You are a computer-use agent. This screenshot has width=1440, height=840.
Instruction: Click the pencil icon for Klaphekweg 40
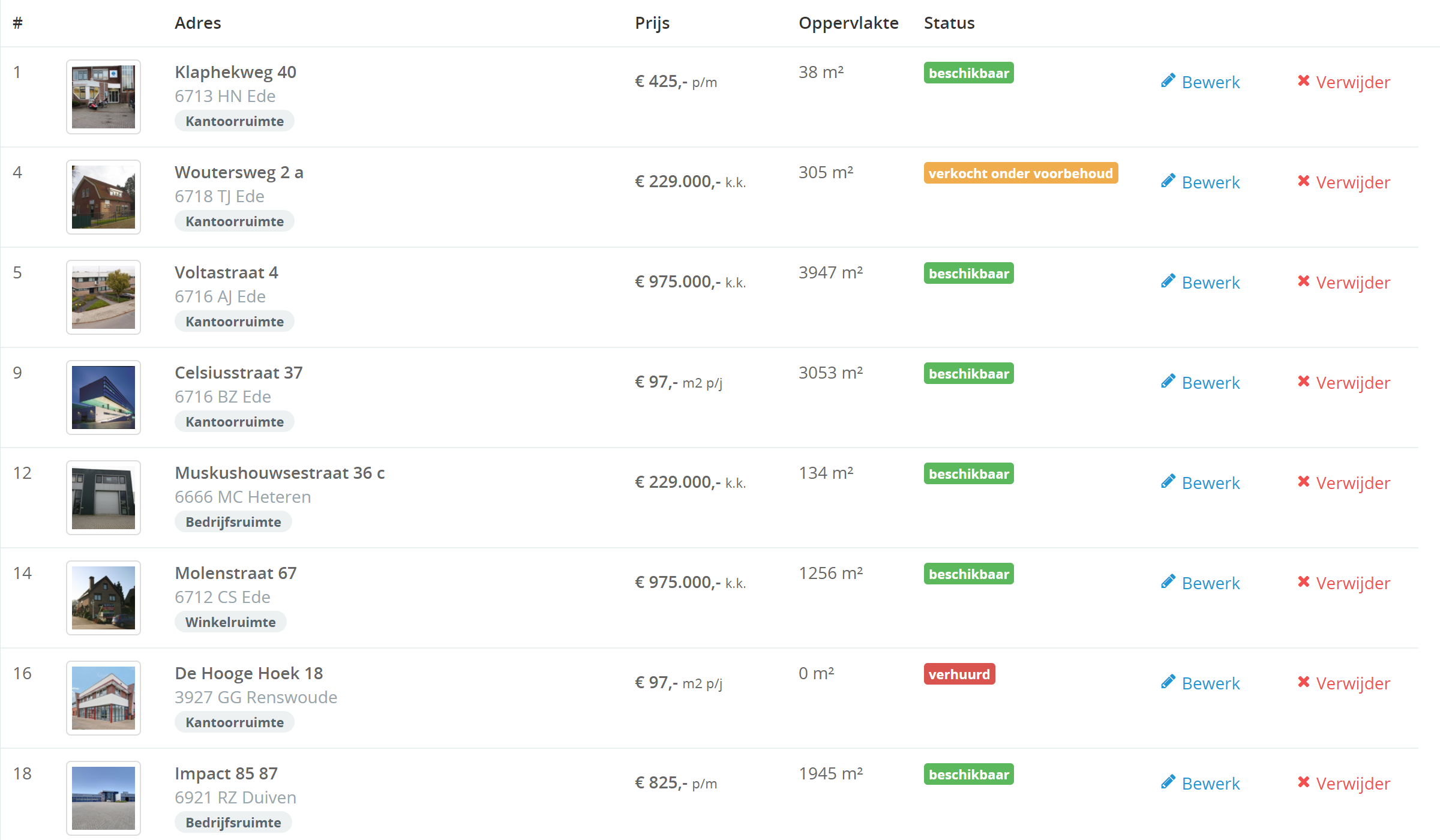pos(1168,81)
